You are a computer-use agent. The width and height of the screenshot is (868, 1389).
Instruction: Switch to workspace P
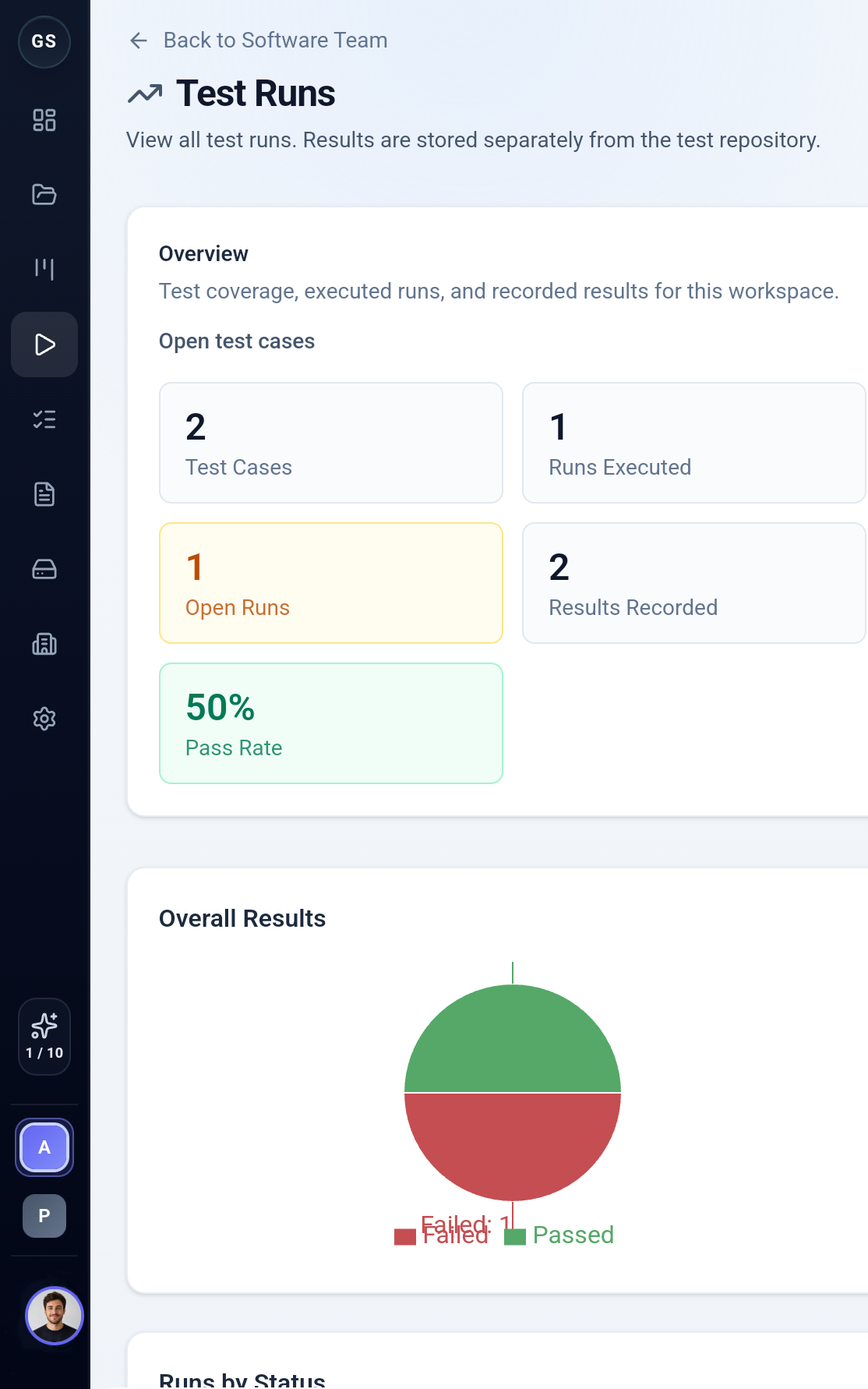pos(44,1216)
